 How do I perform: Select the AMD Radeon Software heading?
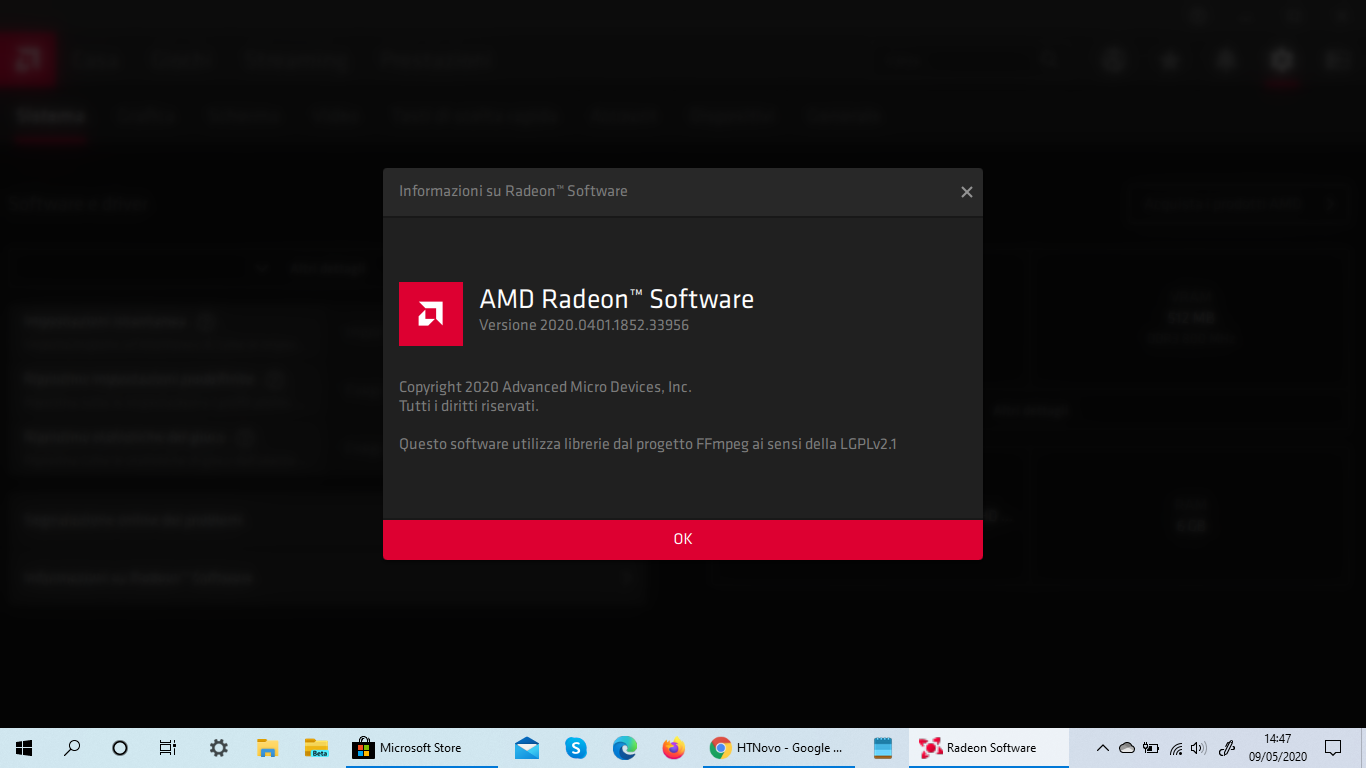(x=616, y=298)
